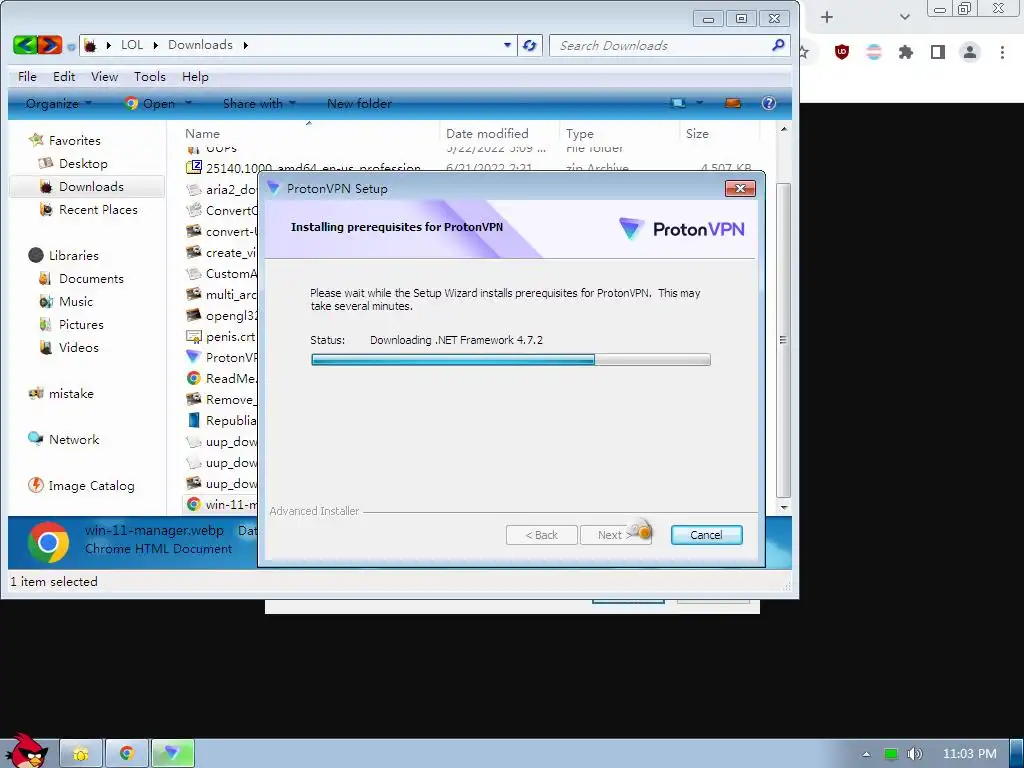Select the penis.crt file icon
The height and width of the screenshot is (768, 1024).
pyautogui.click(x=194, y=336)
